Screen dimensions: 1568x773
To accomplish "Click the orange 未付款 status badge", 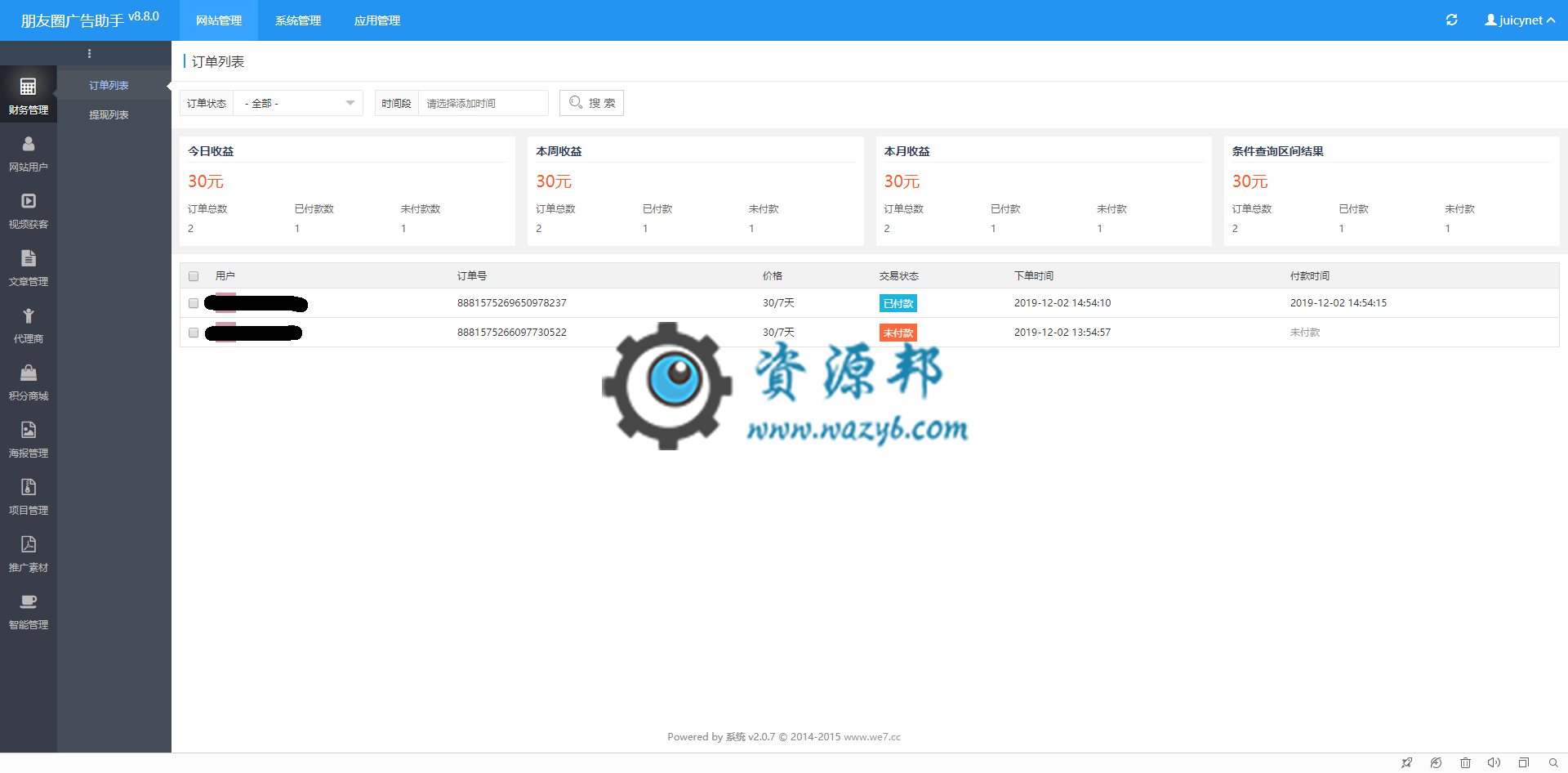I will pyautogui.click(x=898, y=333).
